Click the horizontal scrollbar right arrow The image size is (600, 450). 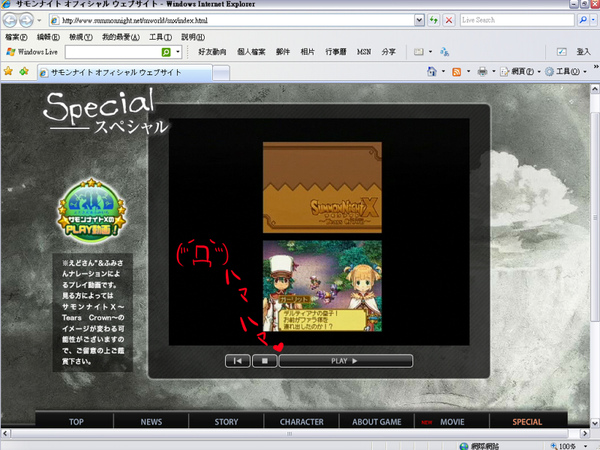pyautogui.click(x=585, y=434)
